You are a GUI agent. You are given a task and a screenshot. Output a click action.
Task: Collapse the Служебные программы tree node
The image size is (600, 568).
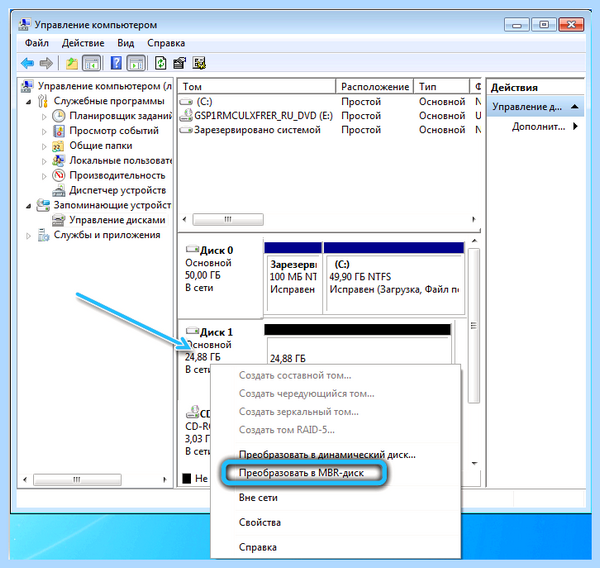[29, 102]
